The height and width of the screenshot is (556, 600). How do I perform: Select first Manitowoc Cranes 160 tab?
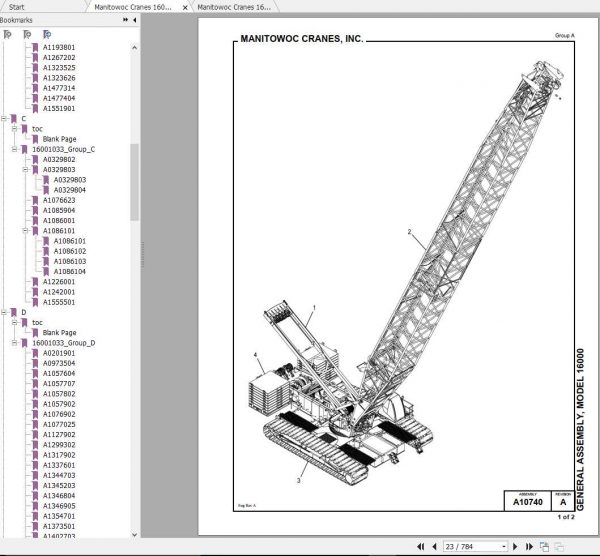133,7
